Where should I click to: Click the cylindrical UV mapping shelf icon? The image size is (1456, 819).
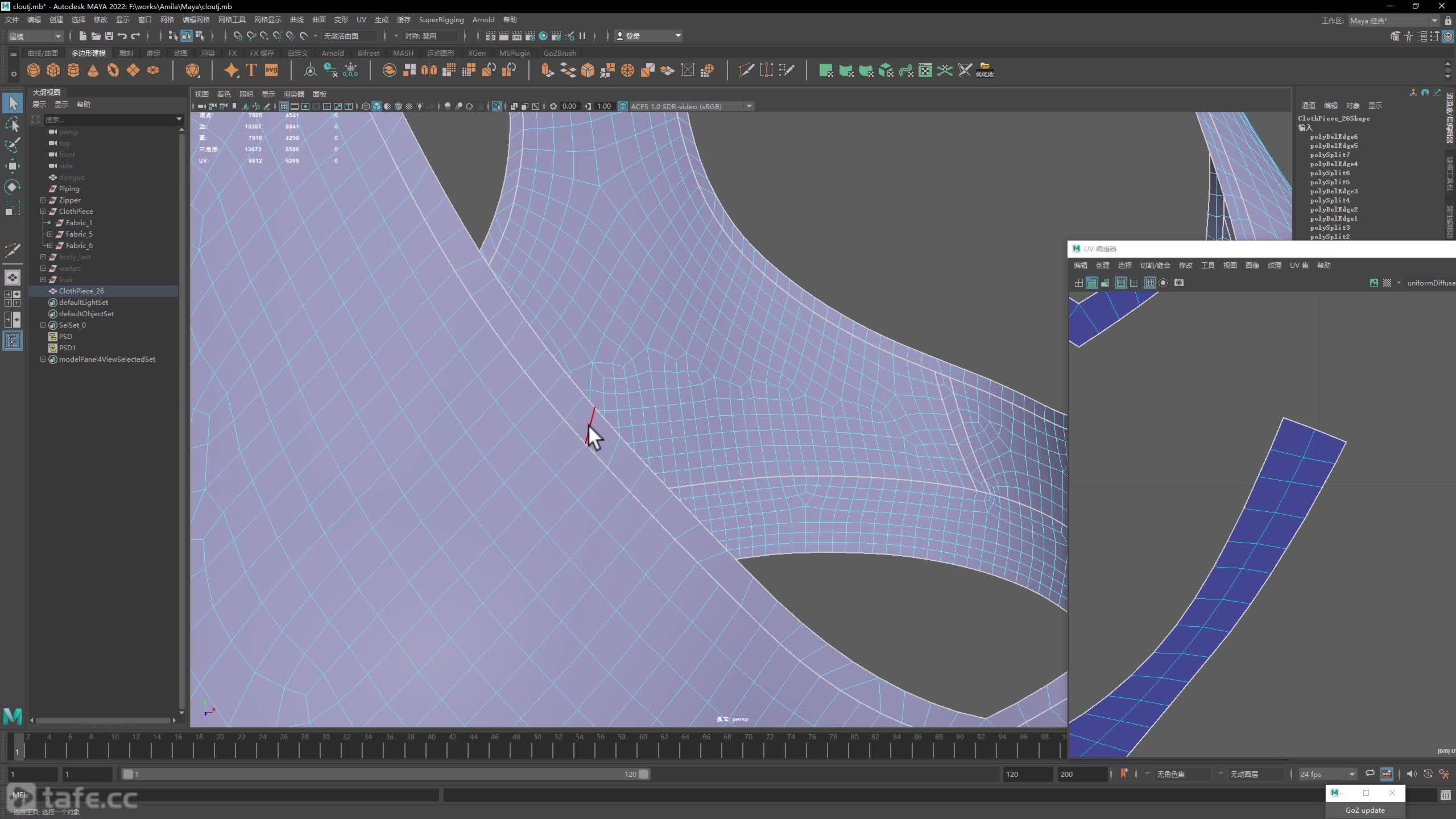[x=846, y=70]
